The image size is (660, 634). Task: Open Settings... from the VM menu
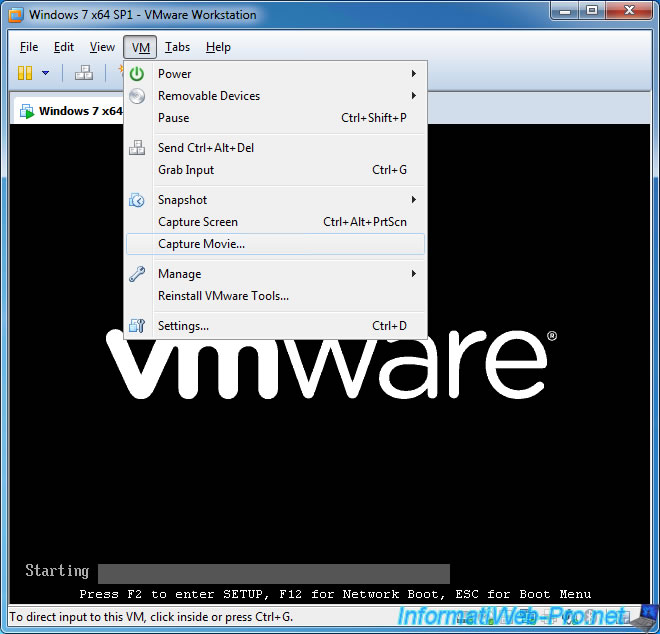pos(275,326)
